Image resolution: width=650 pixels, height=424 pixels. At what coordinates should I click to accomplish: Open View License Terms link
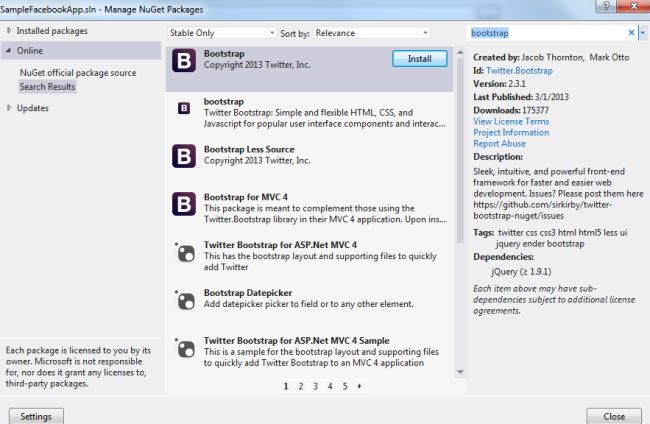(x=511, y=121)
